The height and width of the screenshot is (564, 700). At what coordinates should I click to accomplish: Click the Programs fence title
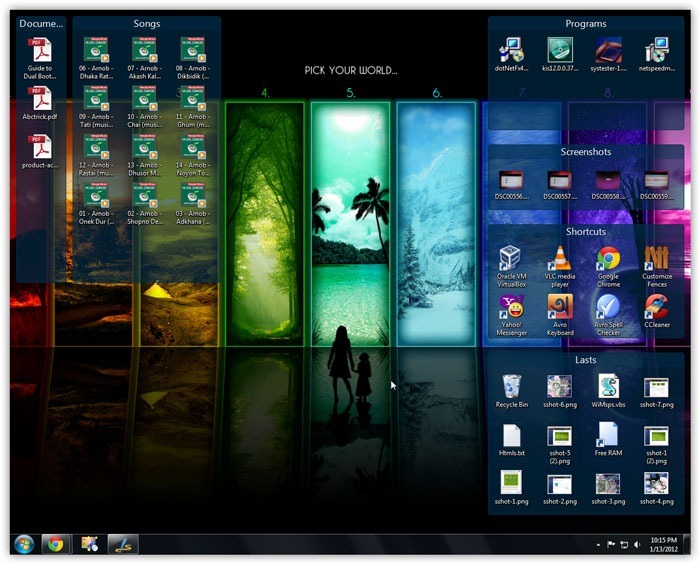[586, 24]
